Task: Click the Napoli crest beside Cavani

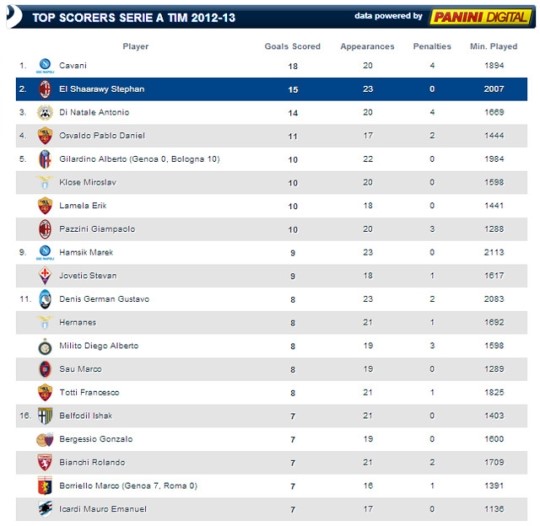Action: pos(45,65)
